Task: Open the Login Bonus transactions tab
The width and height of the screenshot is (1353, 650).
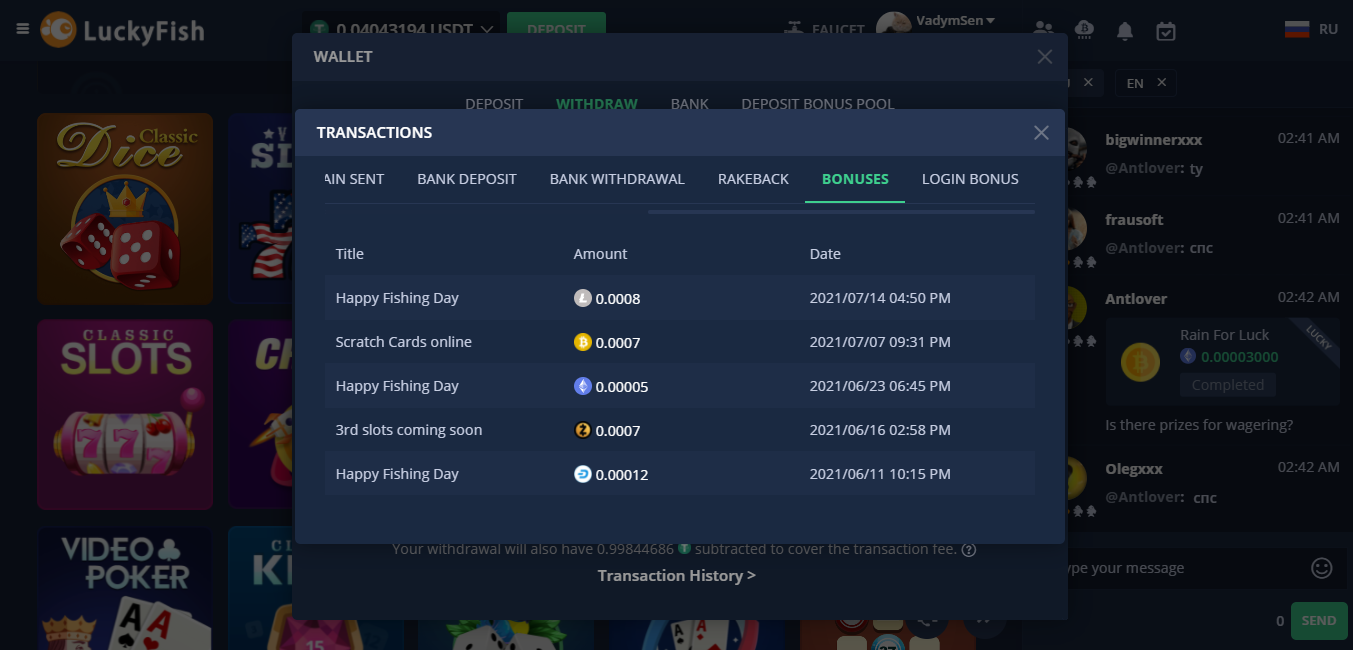Action: pos(970,179)
